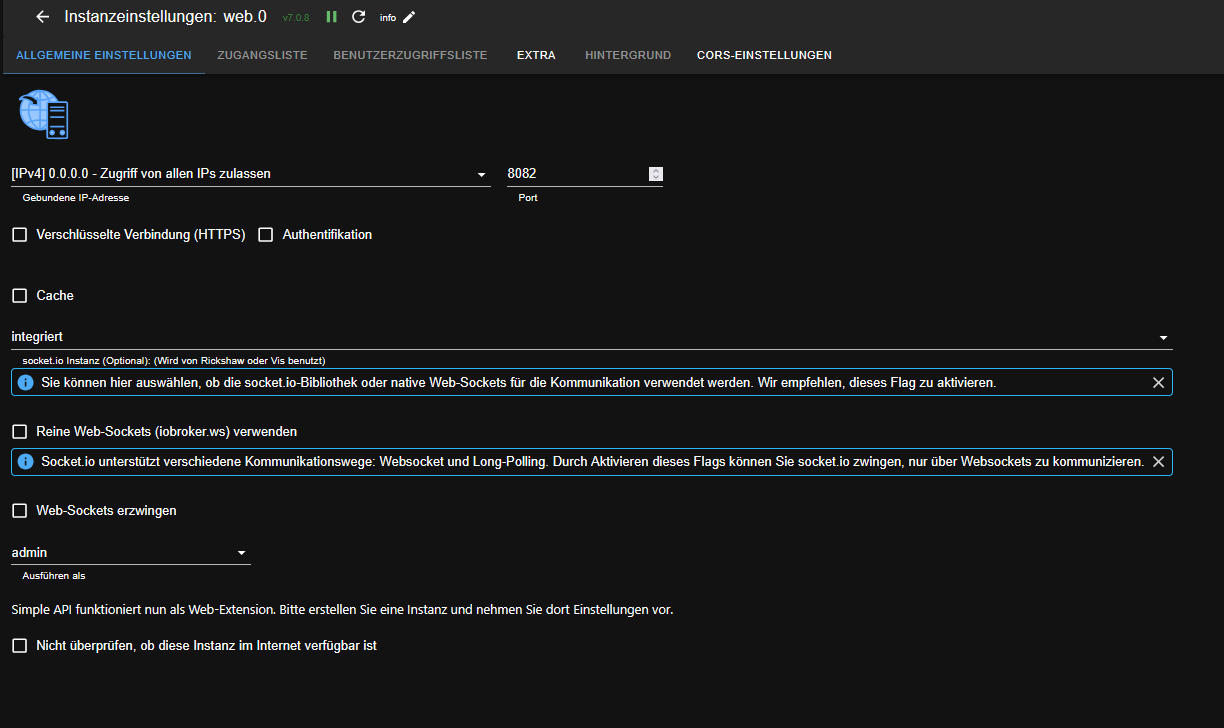
Task: Switch to Allgemeine Einstellungen tab
Action: [104, 55]
